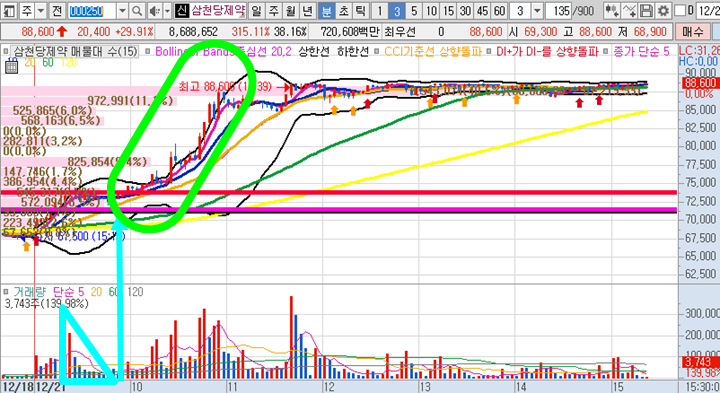720x393 pixels.
Task: Click the 000250 stock code input field
Action: pyautogui.click(x=92, y=10)
